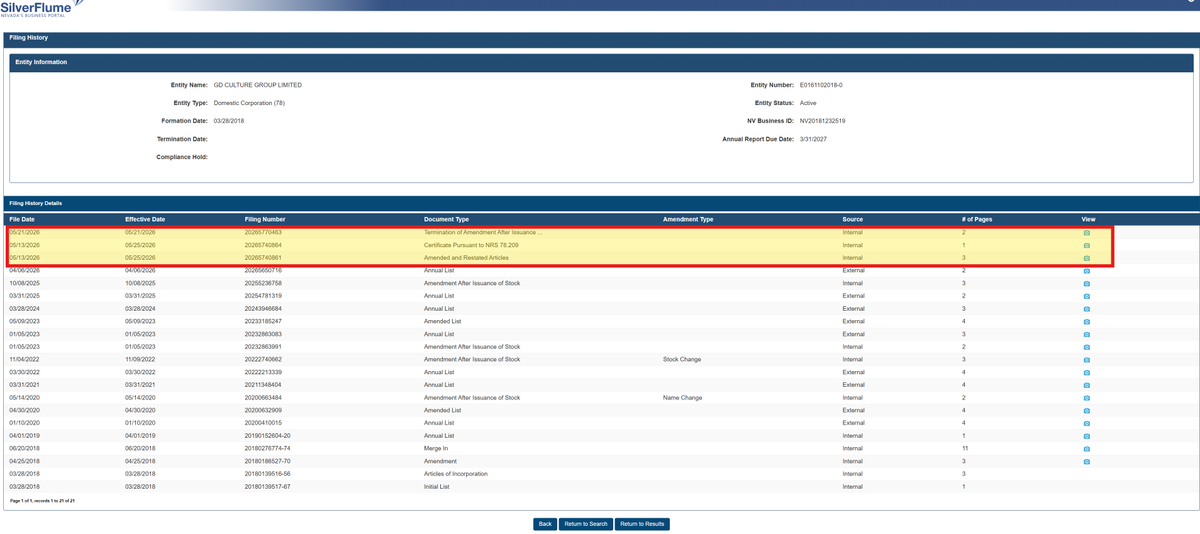
Task: Select Entity Status value Active
Action: (x=808, y=103)
